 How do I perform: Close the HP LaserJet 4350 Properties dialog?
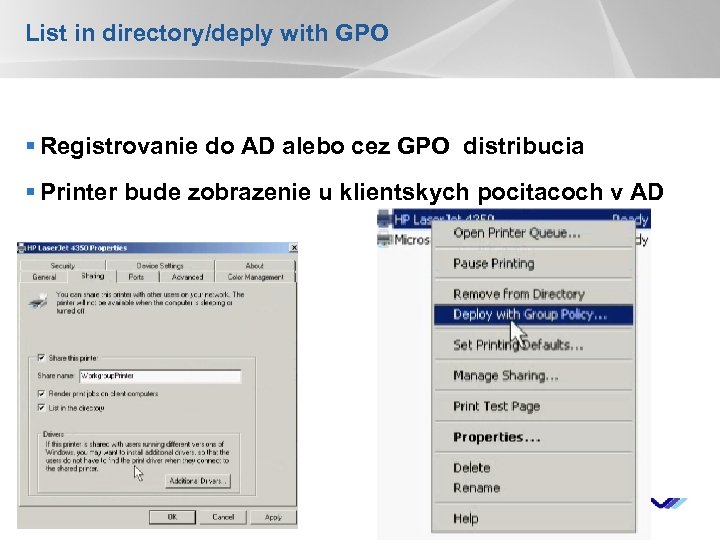click(x=294, y=248)
